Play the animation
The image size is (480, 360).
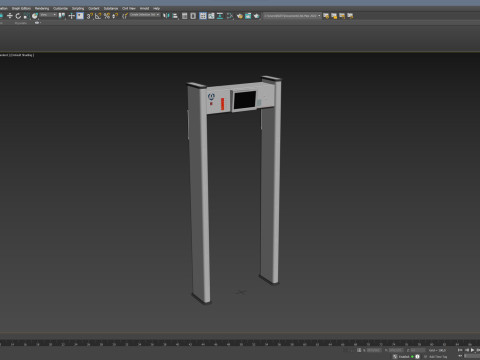(x=472, y=350)
